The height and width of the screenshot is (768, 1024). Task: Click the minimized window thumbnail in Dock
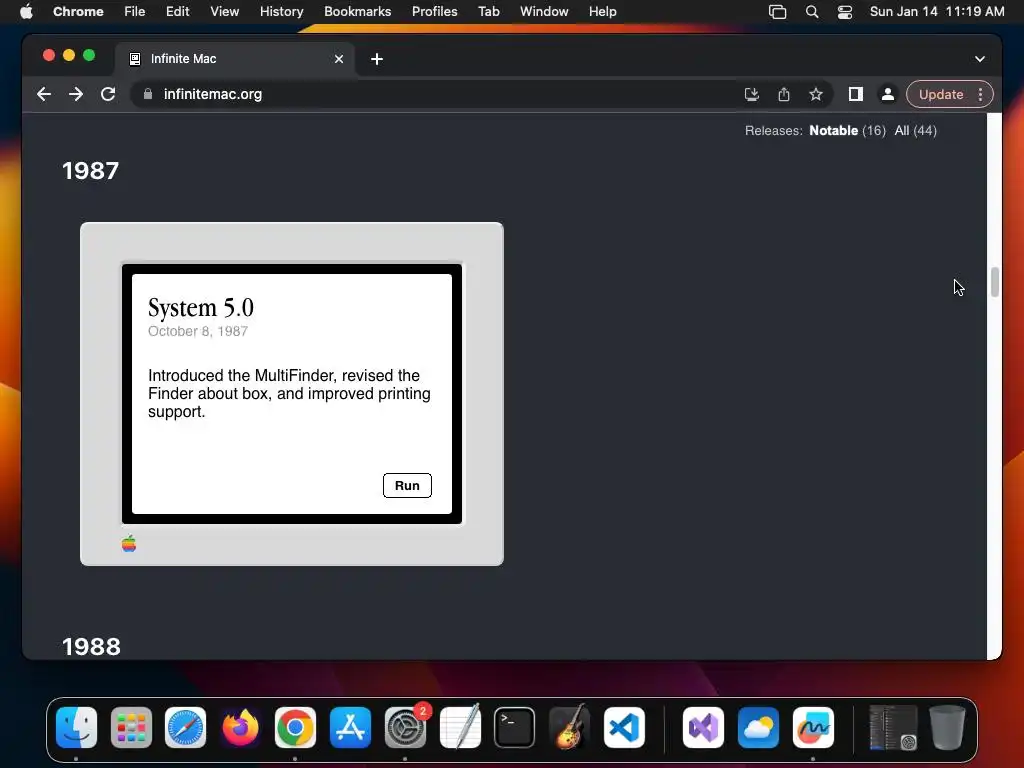(893, 727)
